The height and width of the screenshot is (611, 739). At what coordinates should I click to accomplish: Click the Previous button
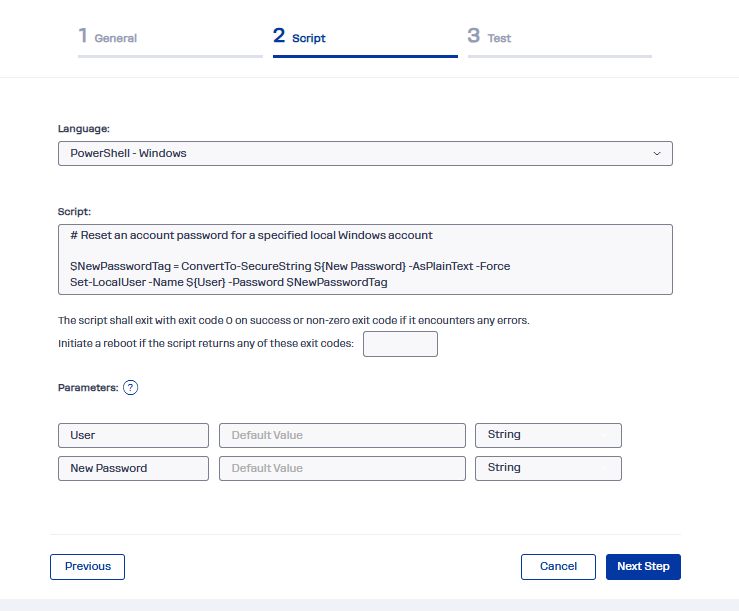pos(88,567)
